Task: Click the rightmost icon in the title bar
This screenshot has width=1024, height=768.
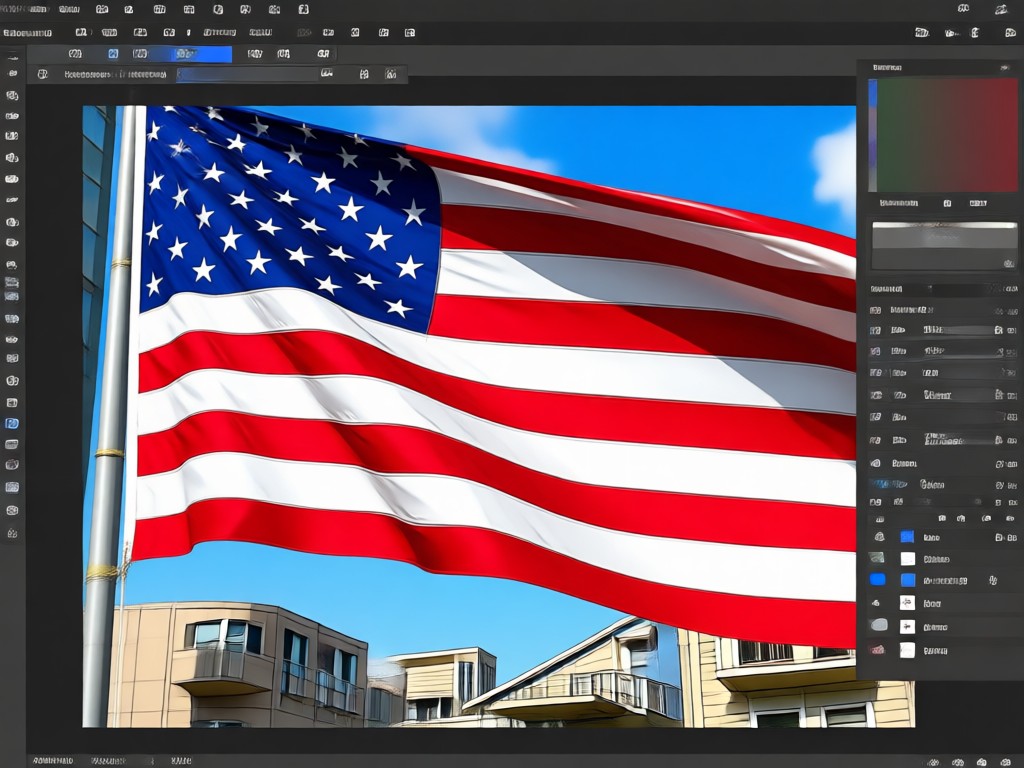Action: coord(1001,9)
